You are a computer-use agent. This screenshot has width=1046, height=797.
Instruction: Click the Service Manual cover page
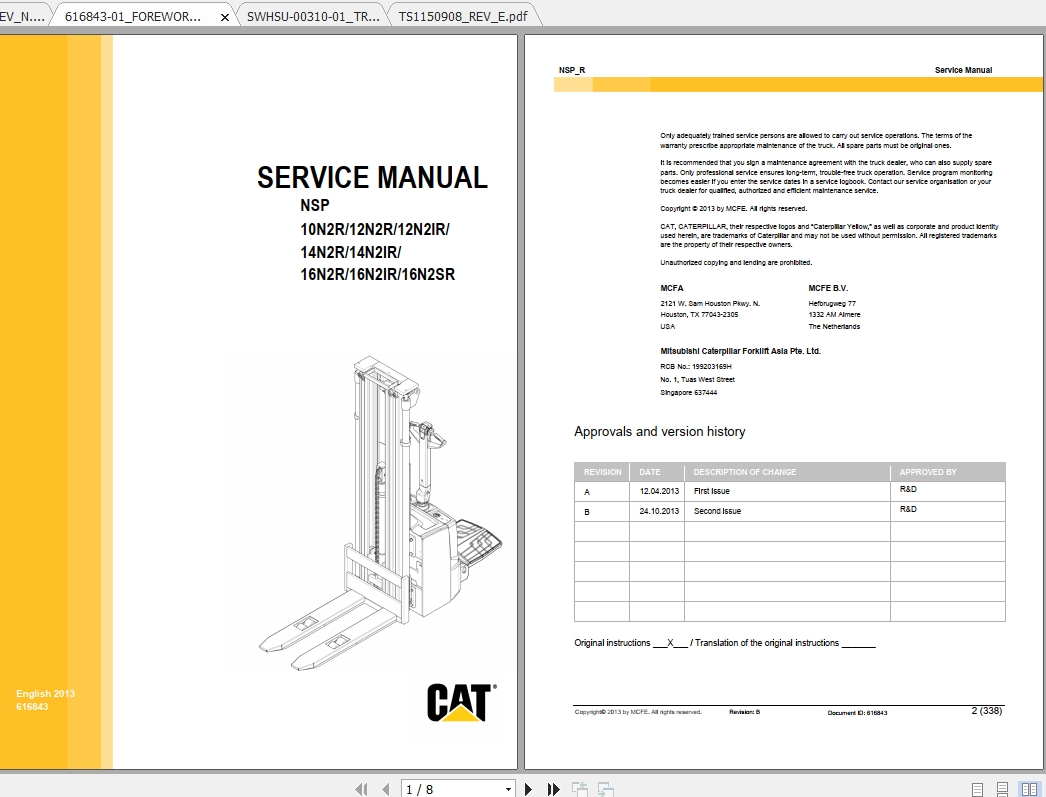coord(300,400)
